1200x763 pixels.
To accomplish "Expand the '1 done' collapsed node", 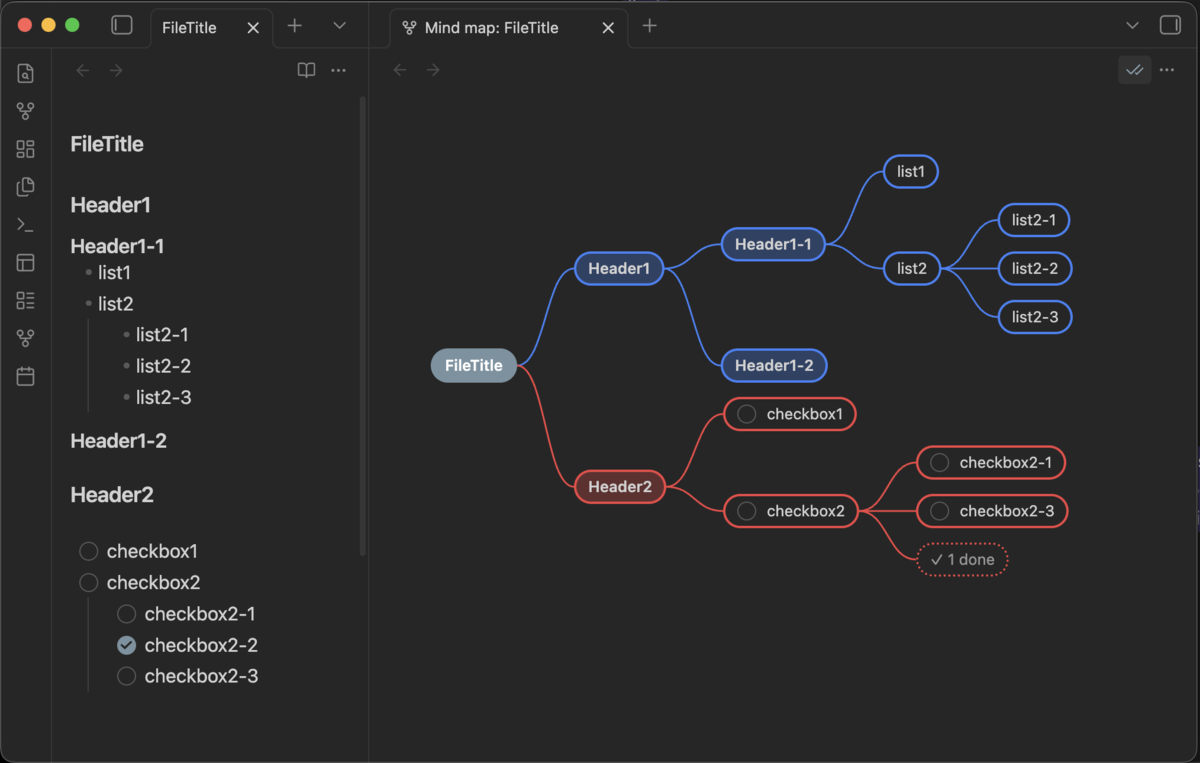I will coord(962,560).
